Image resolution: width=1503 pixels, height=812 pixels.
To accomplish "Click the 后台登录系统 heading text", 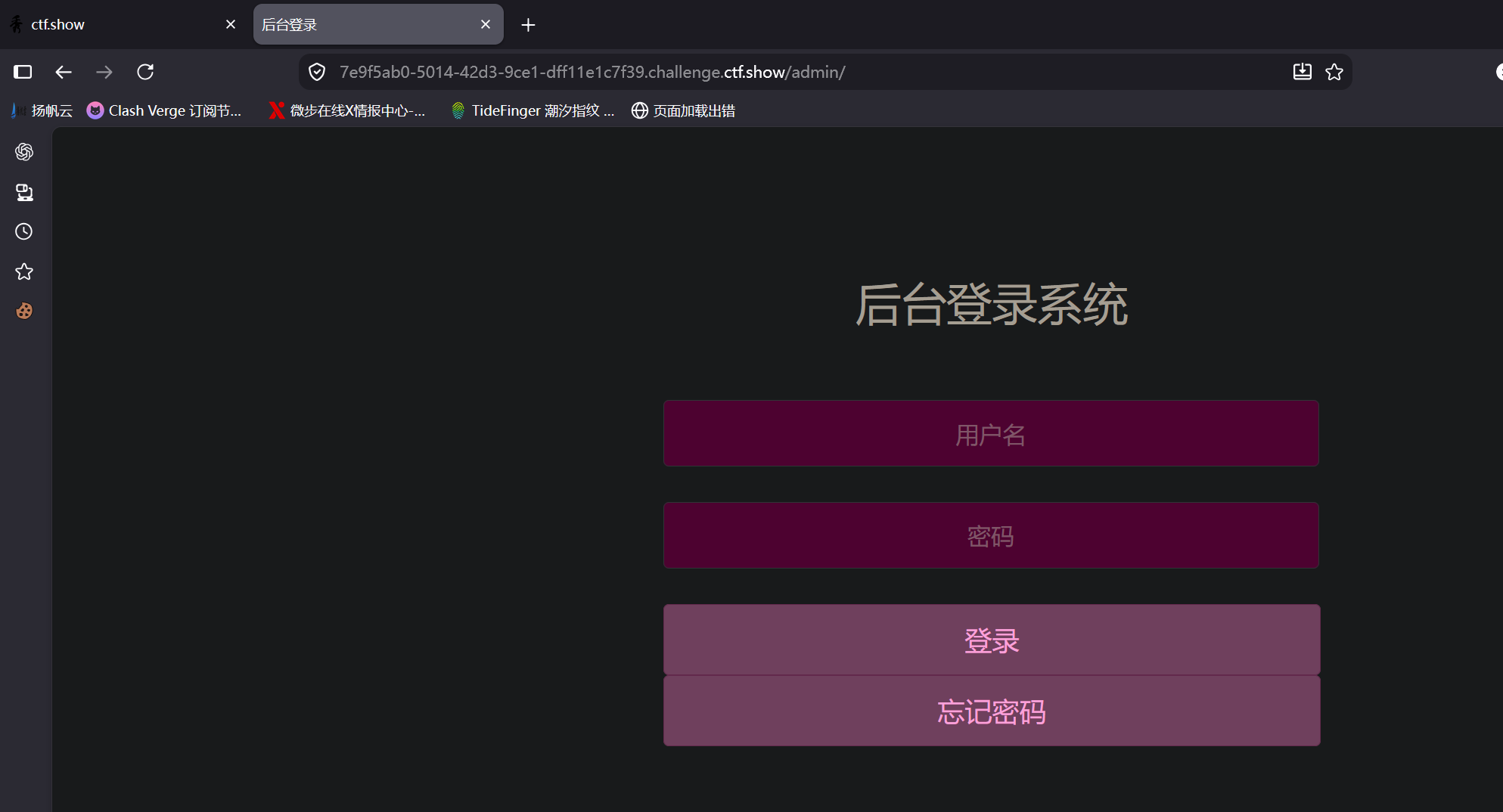I will coord(992,305).
